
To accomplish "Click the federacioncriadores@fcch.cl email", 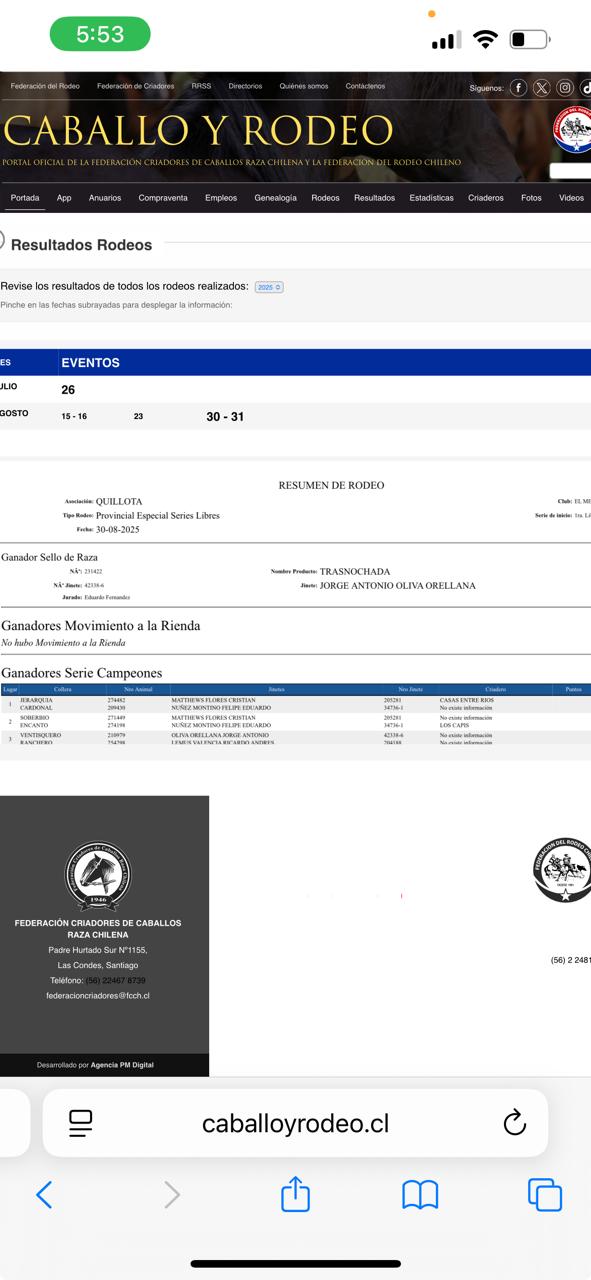I will point(97,995).
